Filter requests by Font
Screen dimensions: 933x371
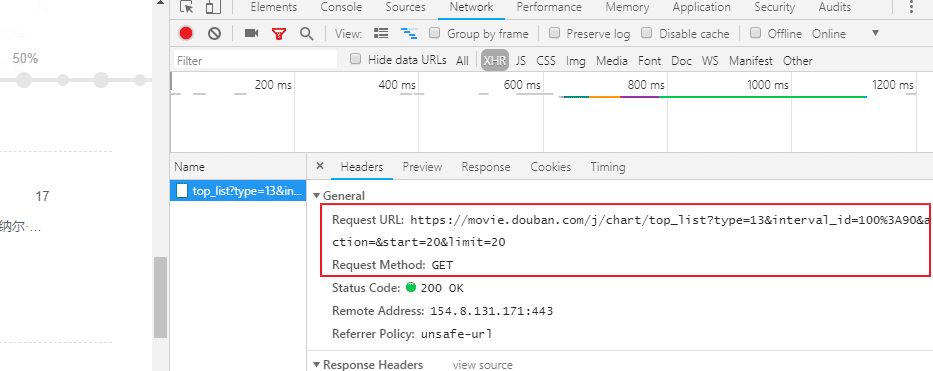coord(650,61)
